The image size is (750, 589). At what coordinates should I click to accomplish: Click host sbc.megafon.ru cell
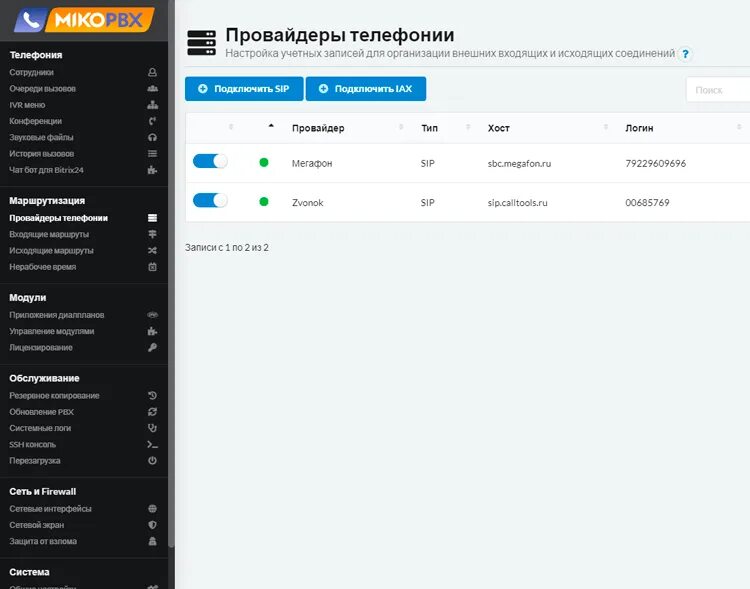pyautogui.click(x=519, y=164)
